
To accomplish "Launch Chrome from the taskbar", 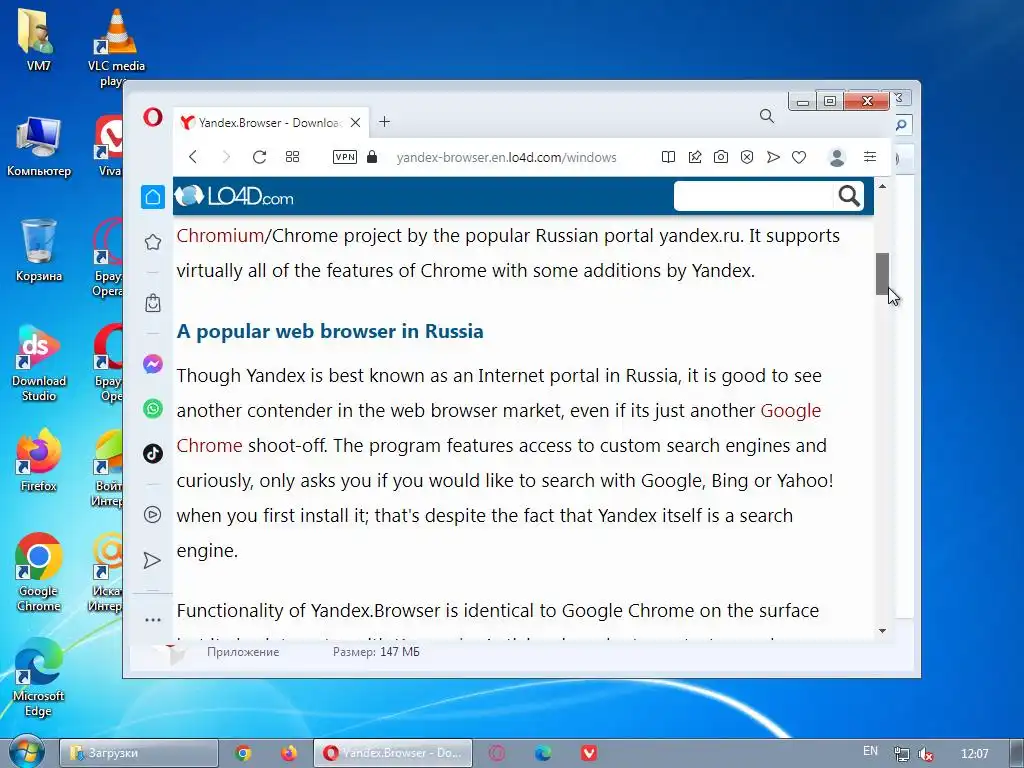I will coord(243,753).
